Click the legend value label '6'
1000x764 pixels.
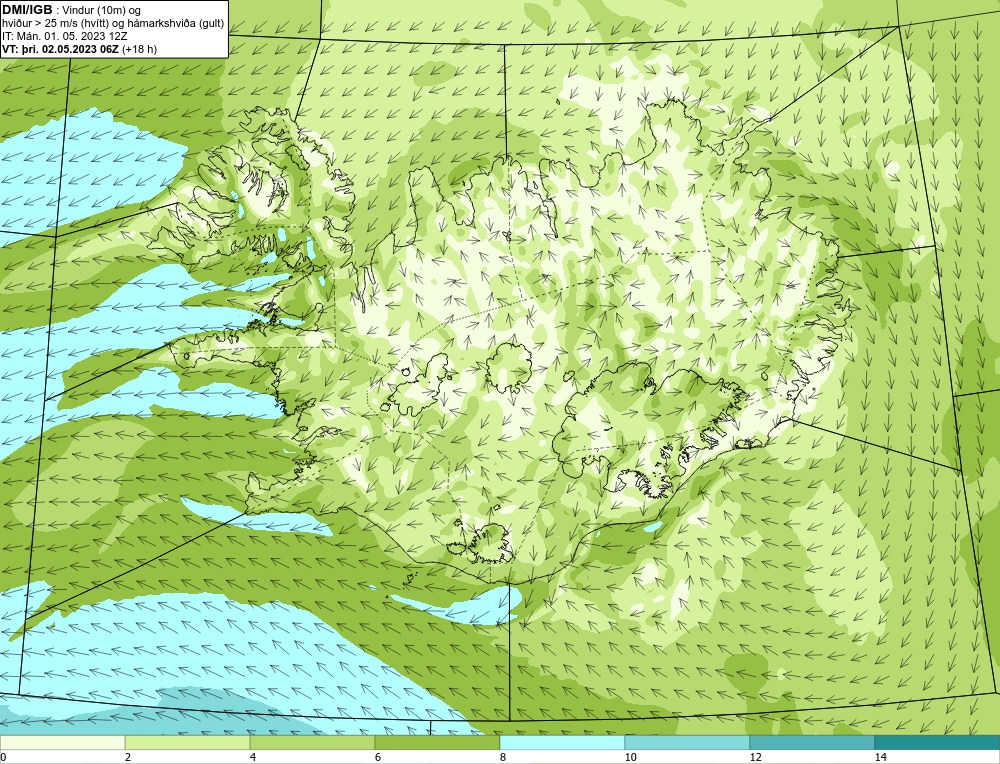378,757
